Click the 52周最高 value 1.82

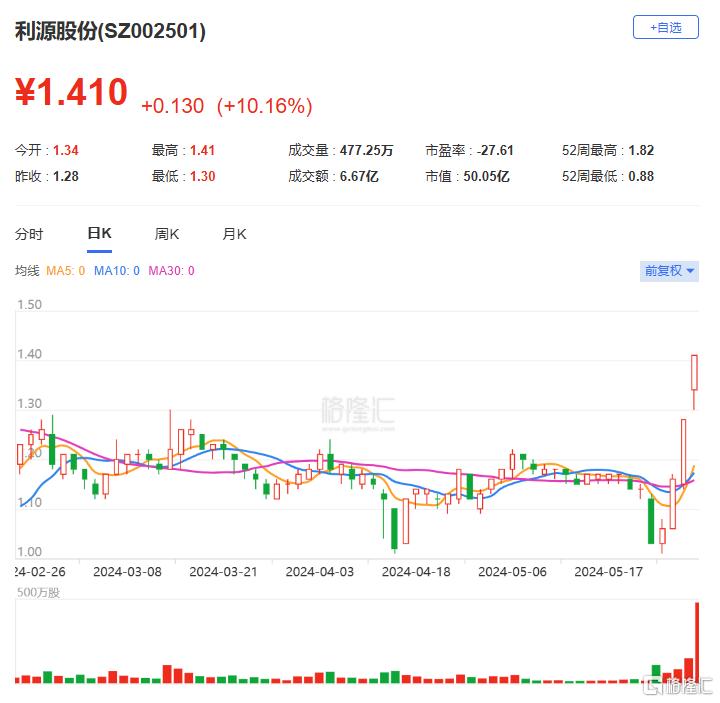[x=641, y=151]
